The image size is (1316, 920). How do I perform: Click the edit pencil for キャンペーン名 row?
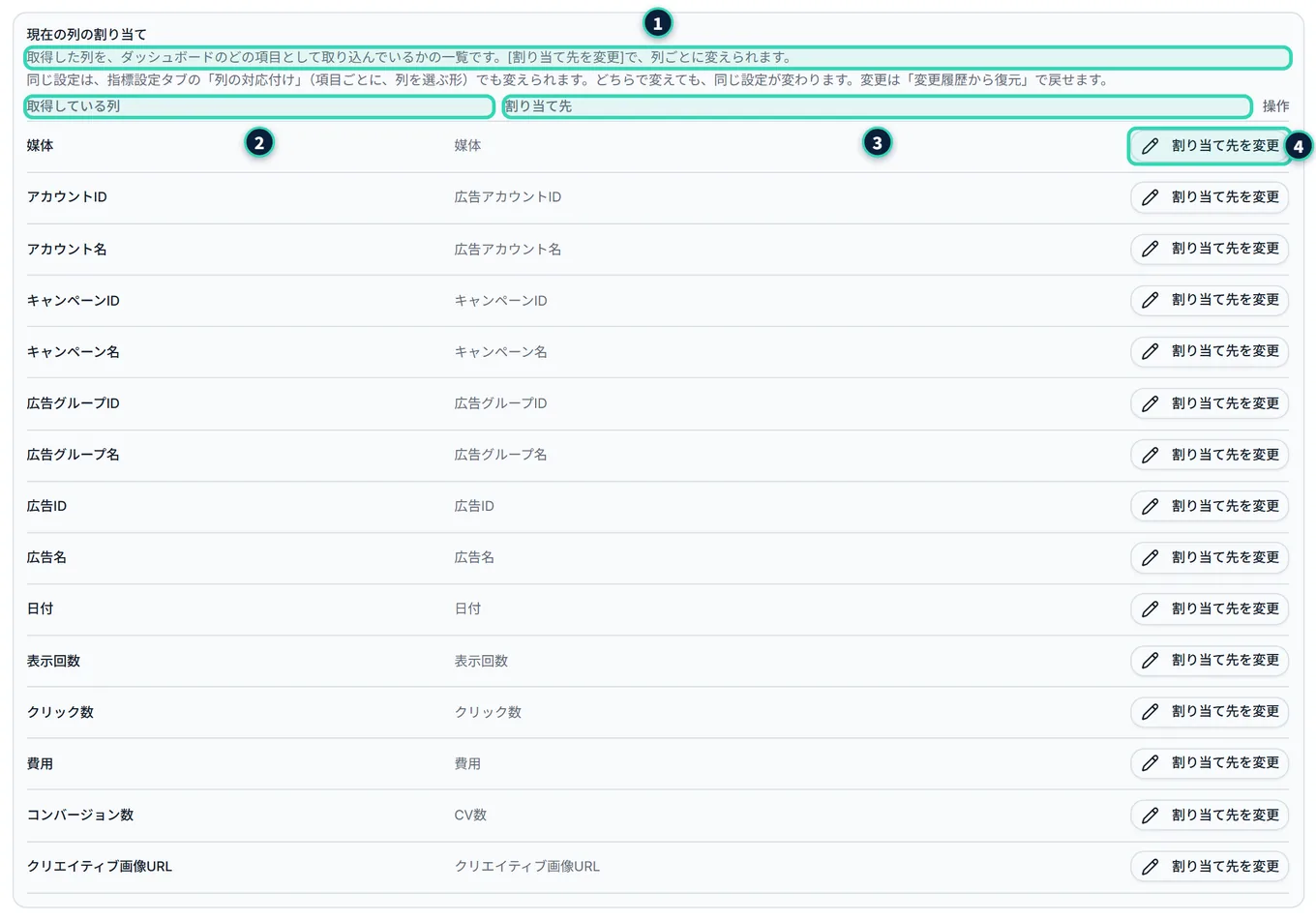point(1150,351)
